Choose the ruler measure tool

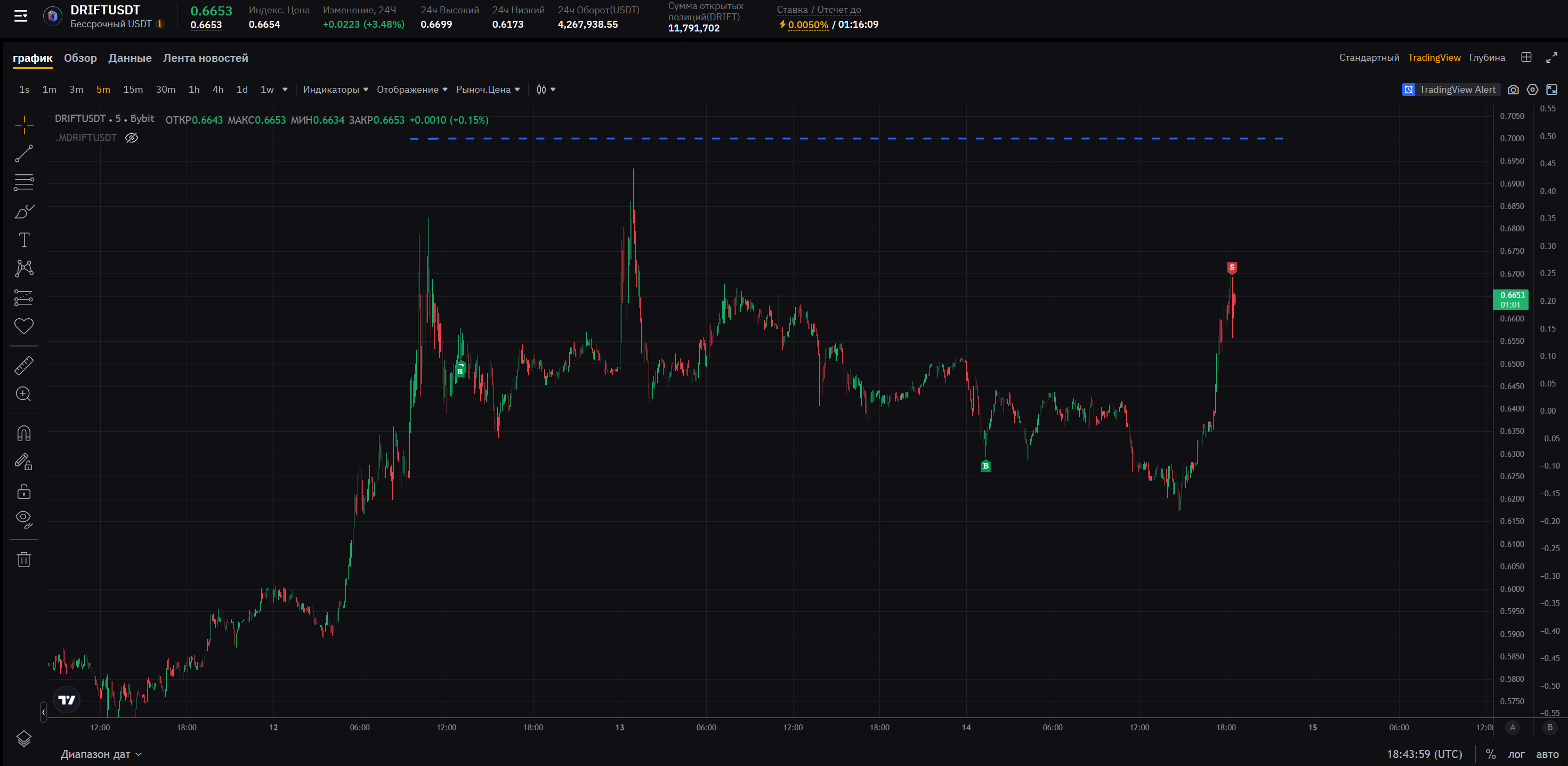coord(24,365)
